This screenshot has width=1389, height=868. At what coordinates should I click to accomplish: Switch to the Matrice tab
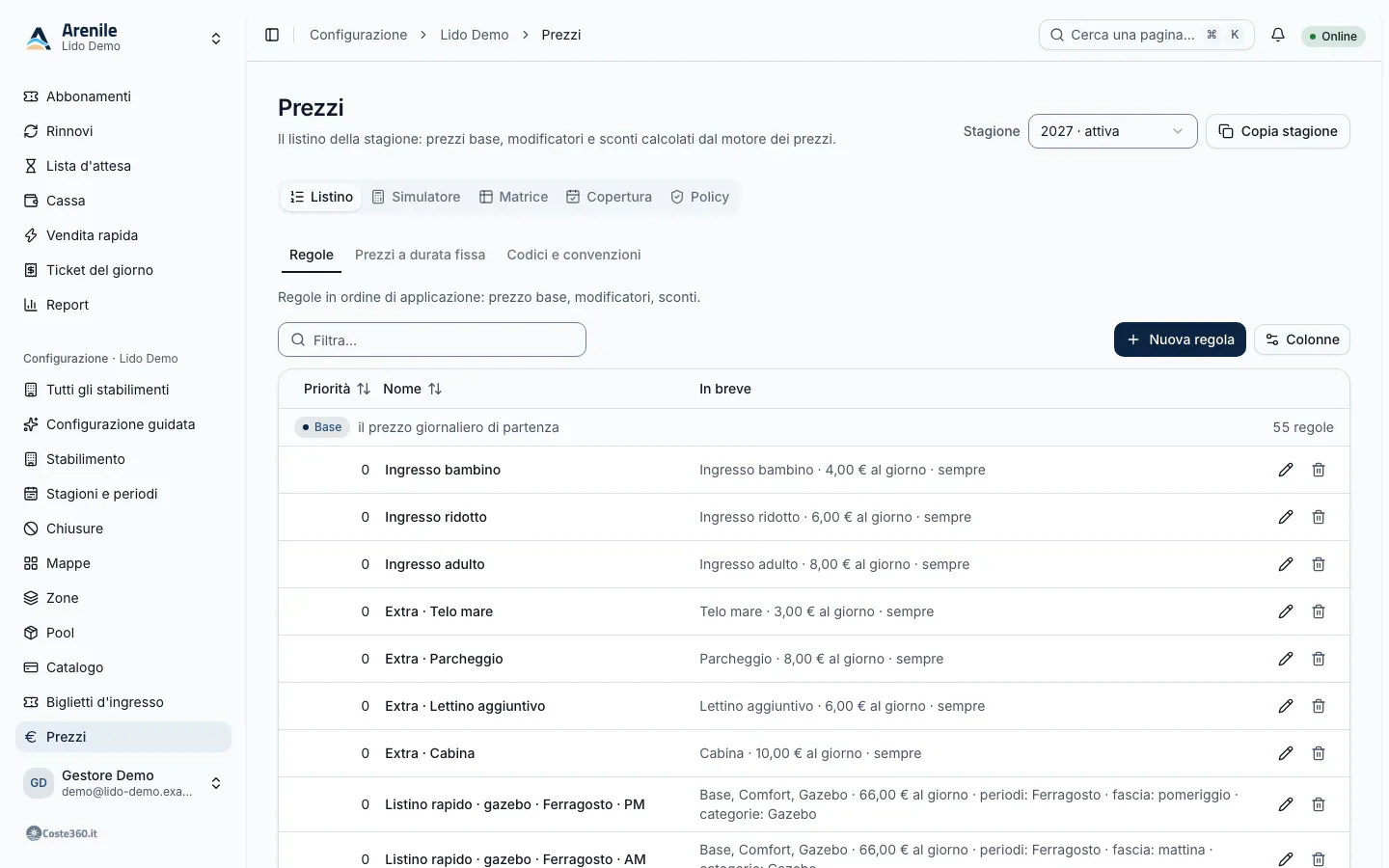514,197
